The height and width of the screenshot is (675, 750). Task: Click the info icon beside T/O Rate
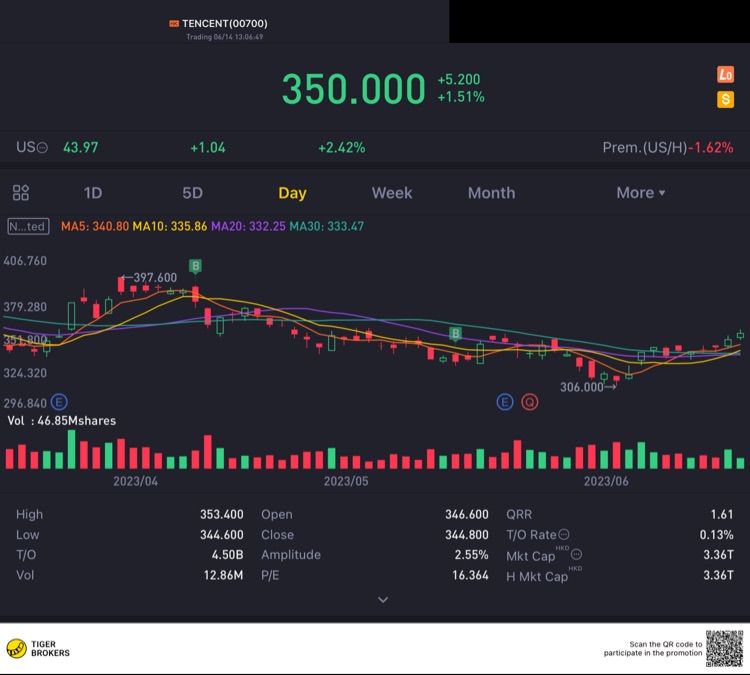point(564,534)
